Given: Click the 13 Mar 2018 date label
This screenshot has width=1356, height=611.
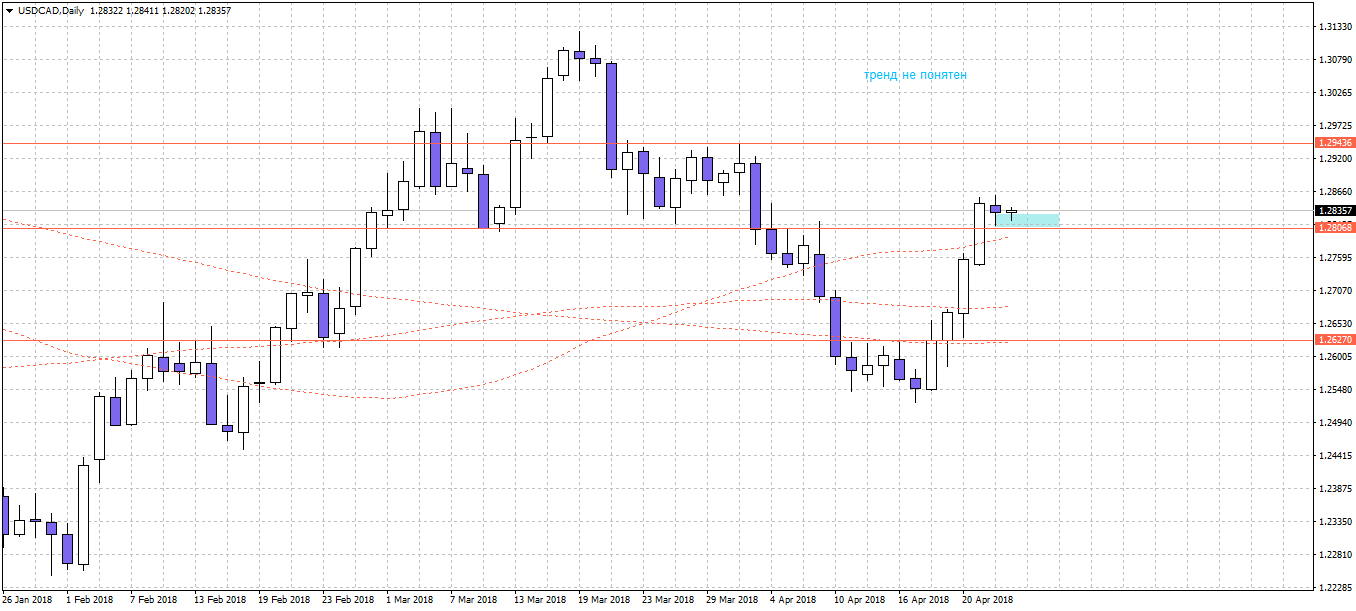Looking at the screenshot, I should [x=540, y=600].
